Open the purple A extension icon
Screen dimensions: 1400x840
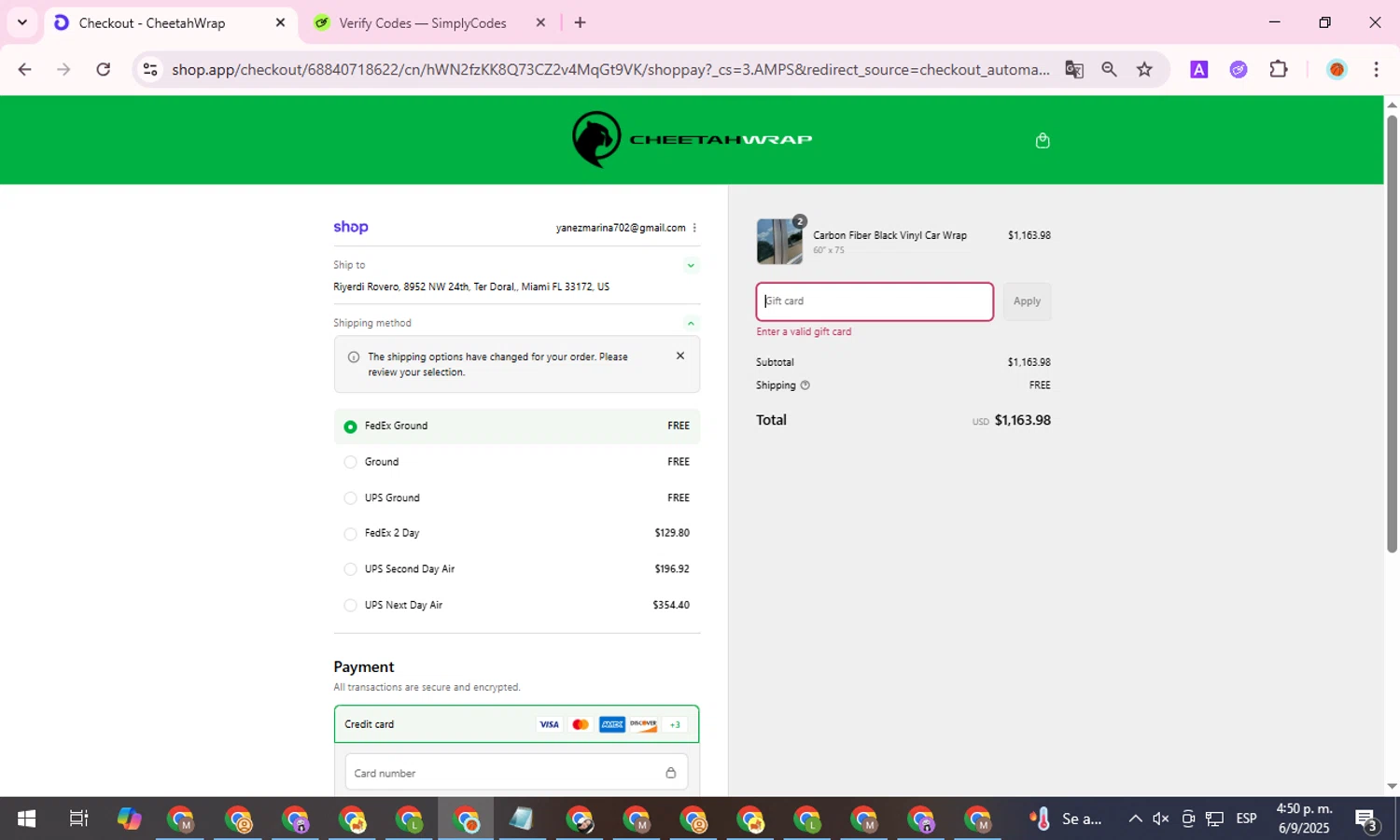coord(1199,69)
